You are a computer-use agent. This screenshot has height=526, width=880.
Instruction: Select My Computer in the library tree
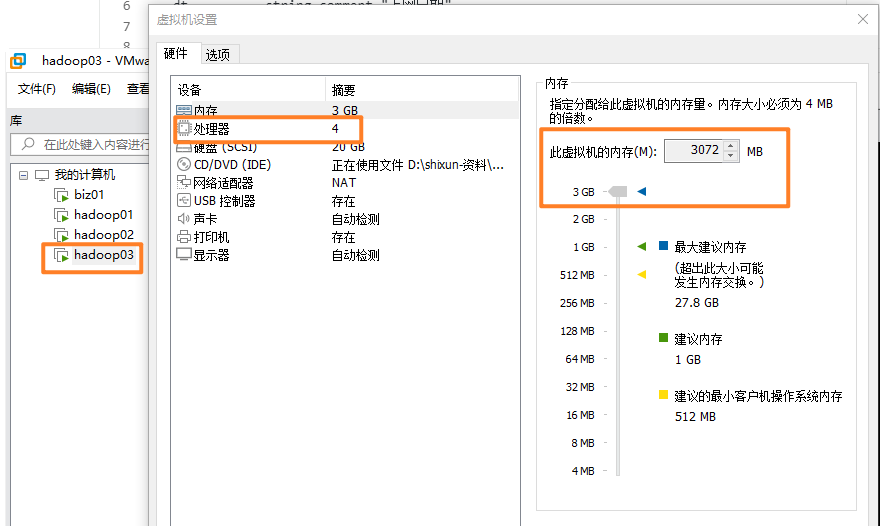tap(85, 175)
